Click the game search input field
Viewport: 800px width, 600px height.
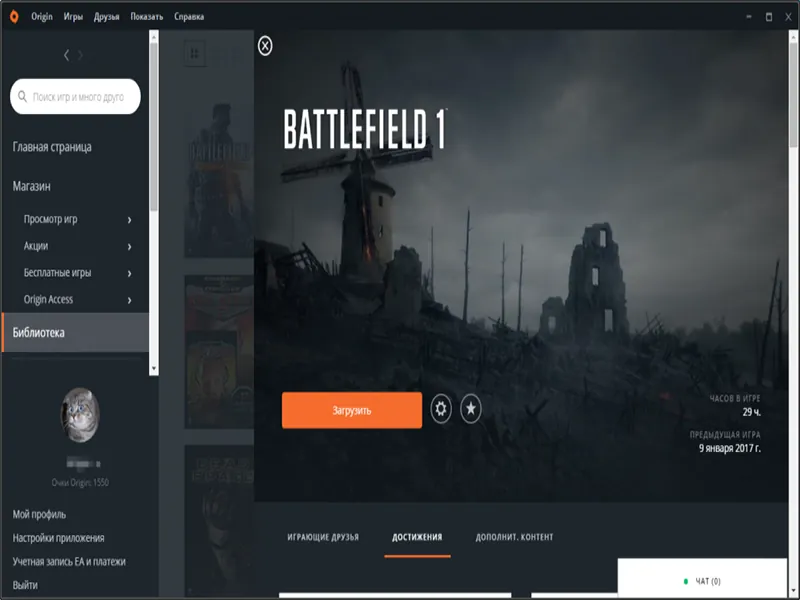[78, 98]
